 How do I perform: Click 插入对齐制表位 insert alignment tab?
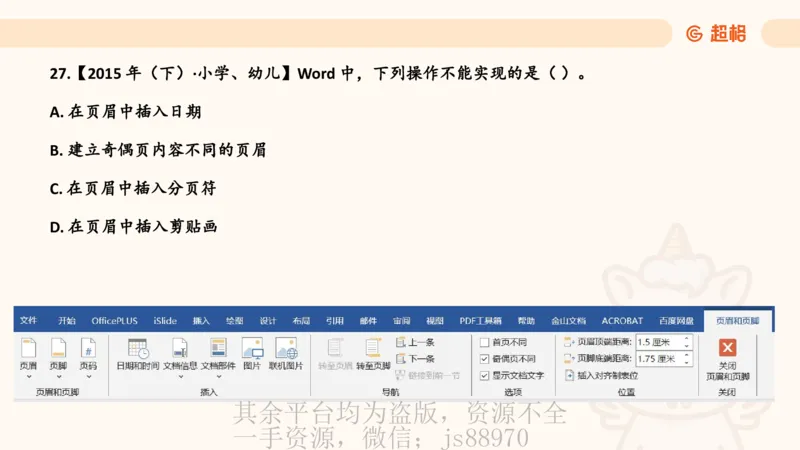(x=602, y=376)
